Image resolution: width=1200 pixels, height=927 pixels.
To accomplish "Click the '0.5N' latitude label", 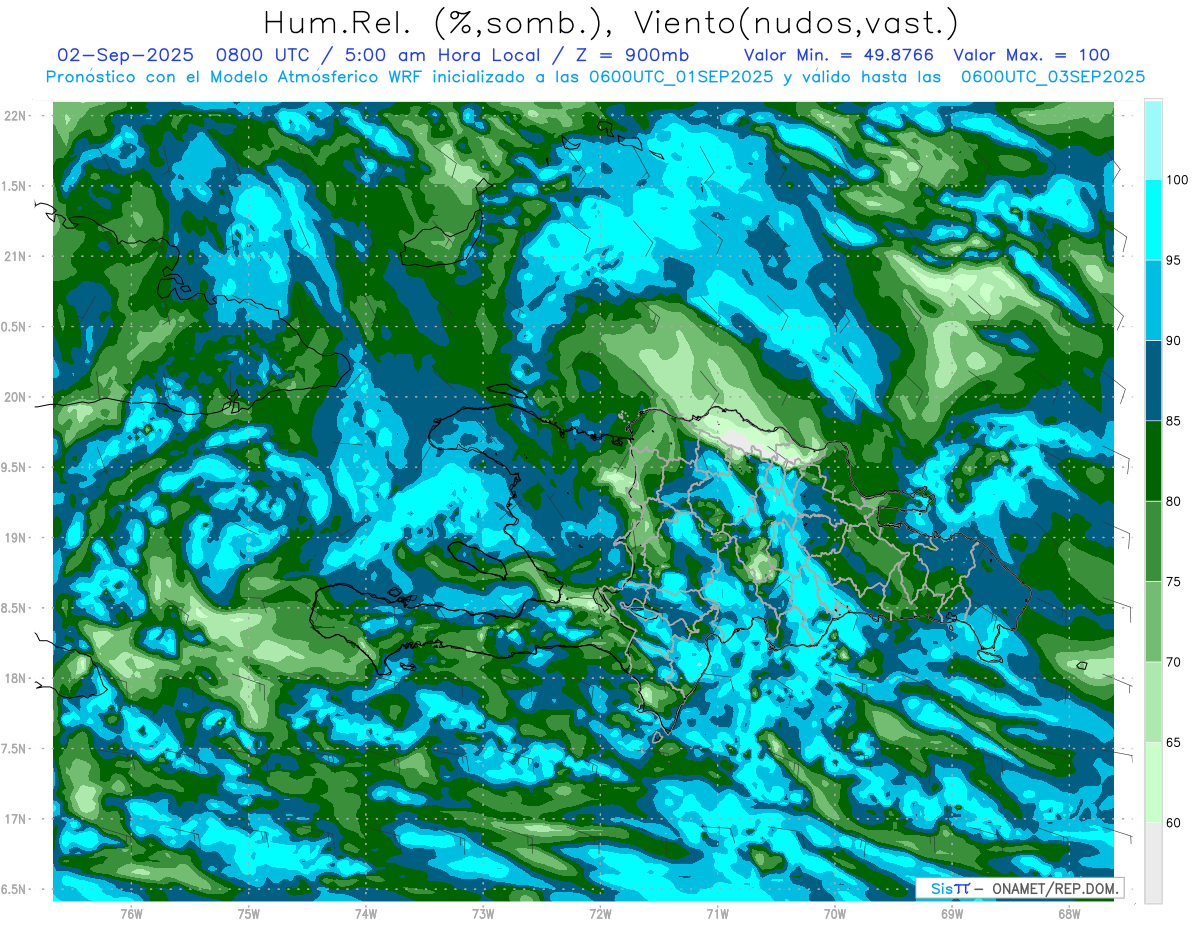I will (14, 327).
